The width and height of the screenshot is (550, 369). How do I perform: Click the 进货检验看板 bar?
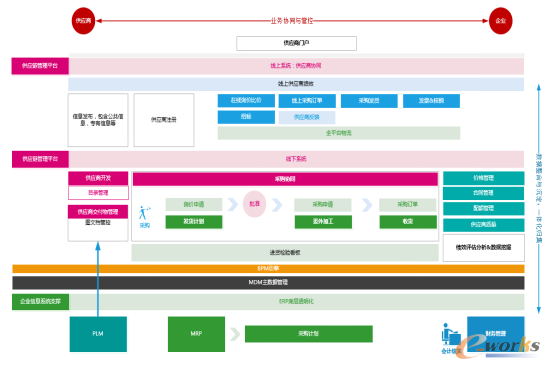pos(285,253)
